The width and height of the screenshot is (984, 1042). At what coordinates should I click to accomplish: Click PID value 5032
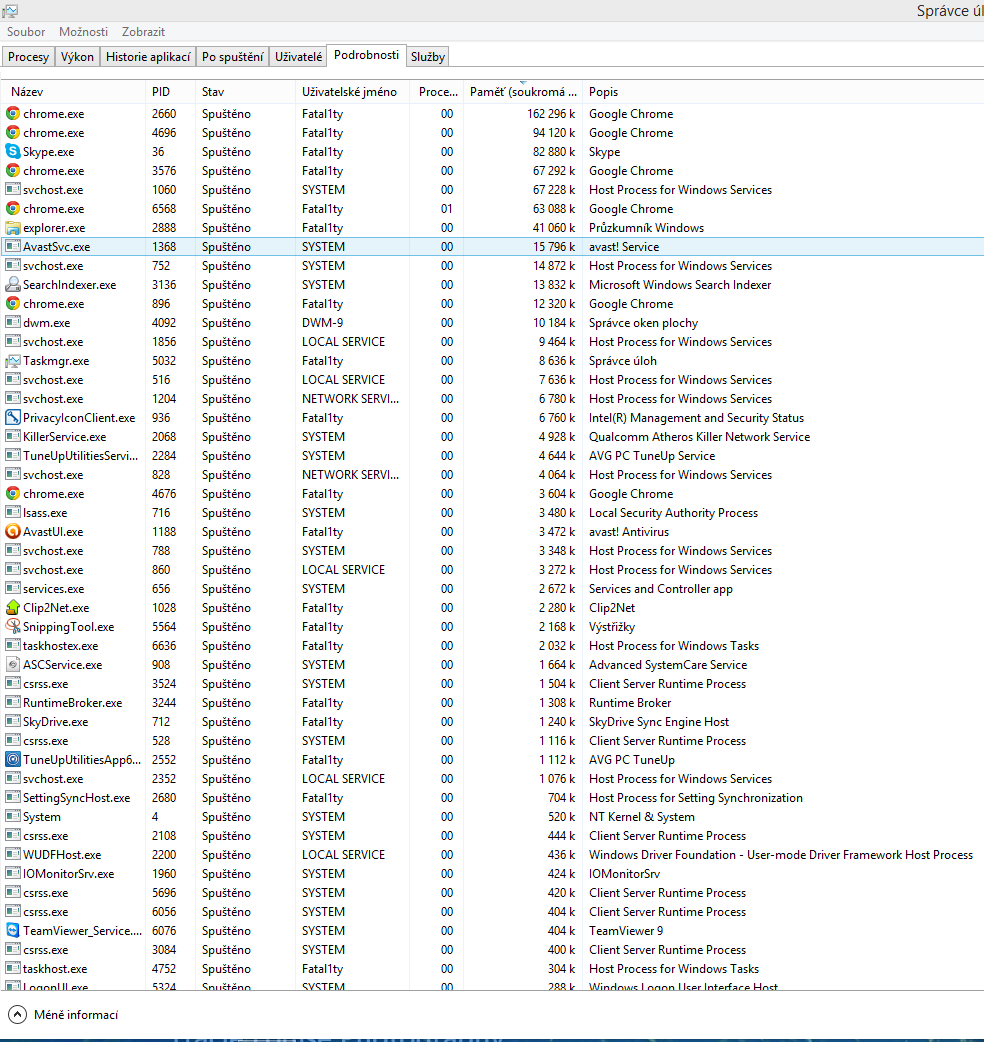pyautogui.click(x=164, y=361)
